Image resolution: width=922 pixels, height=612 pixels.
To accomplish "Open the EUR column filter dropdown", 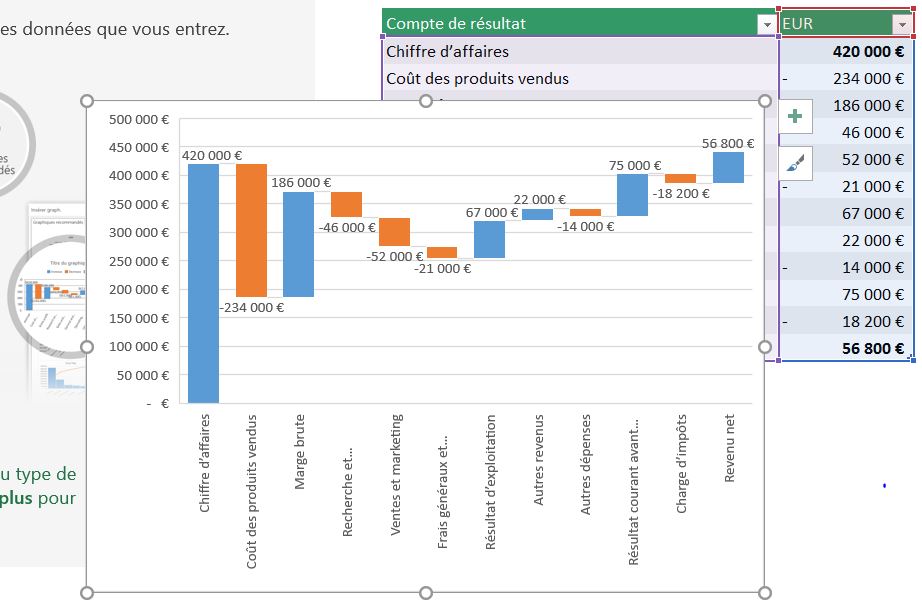I will click(x=902, y=25).
